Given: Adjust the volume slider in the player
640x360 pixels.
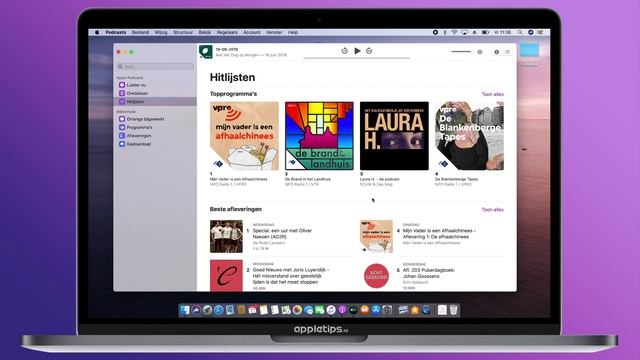Looking at the screenshot, I should [x=461, y=51].
